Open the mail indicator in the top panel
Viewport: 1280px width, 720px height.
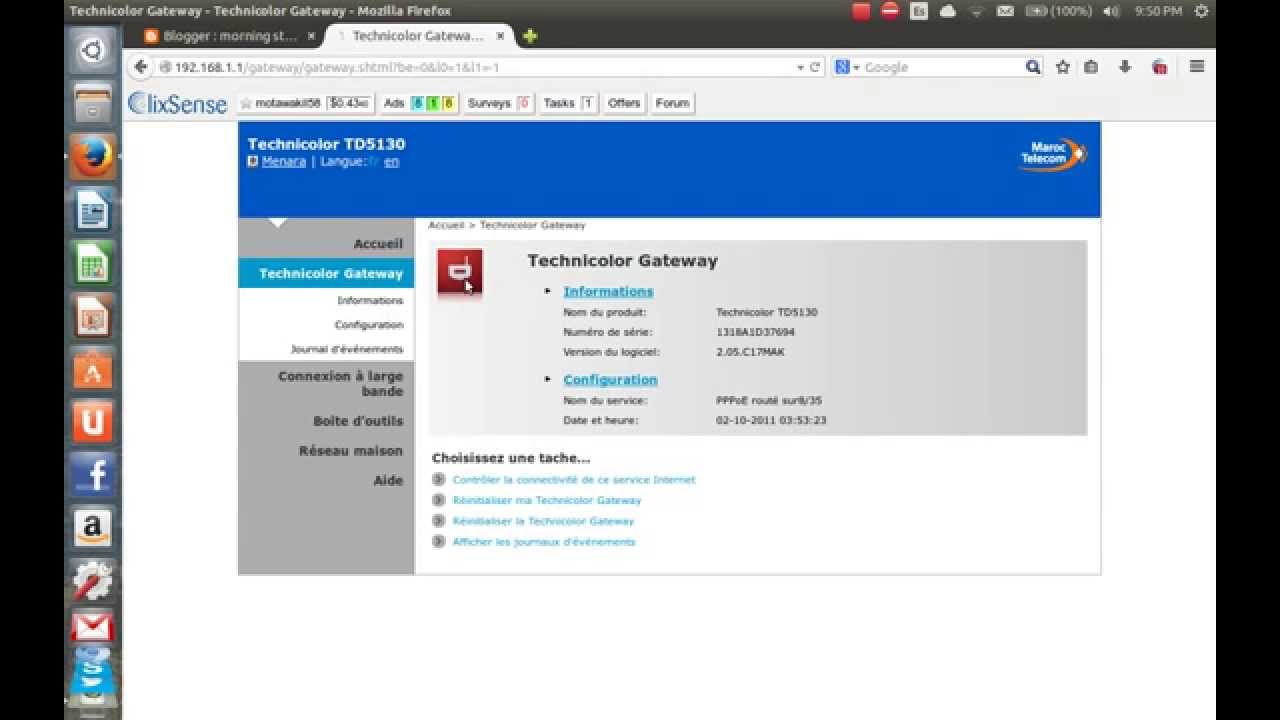[1005, 11]
